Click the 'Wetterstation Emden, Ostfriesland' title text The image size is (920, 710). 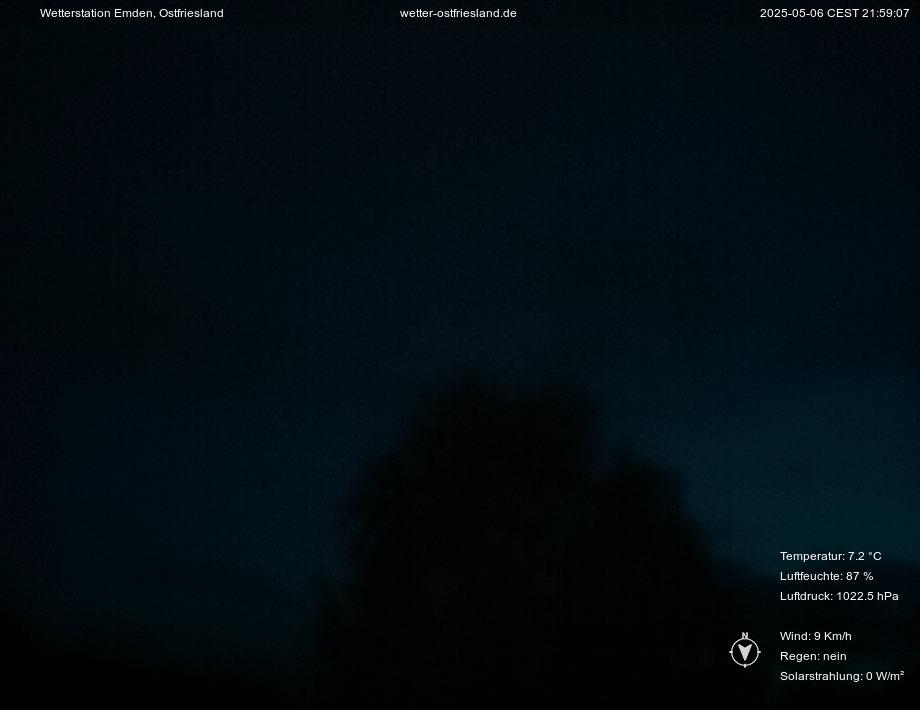pyautogui.click(x=131, y=13)
